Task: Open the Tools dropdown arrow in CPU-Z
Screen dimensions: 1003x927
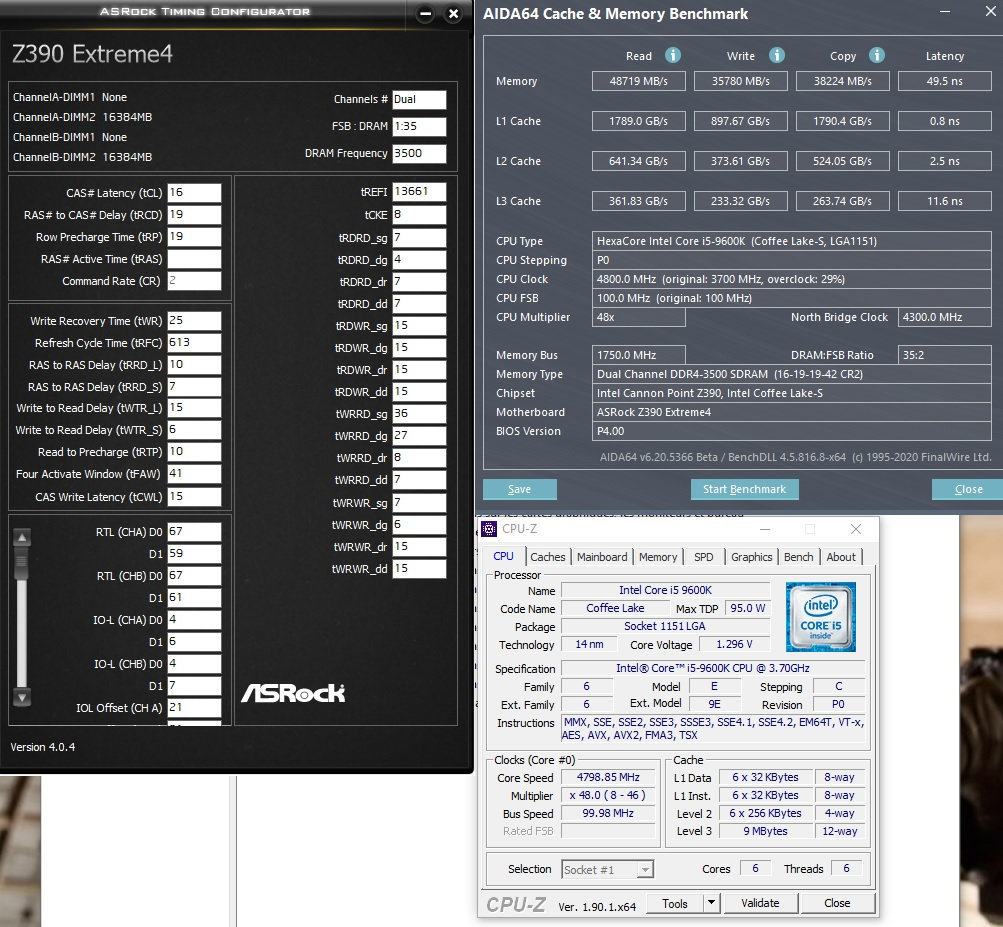Action: pyautogui.click(x=711, y=903)
